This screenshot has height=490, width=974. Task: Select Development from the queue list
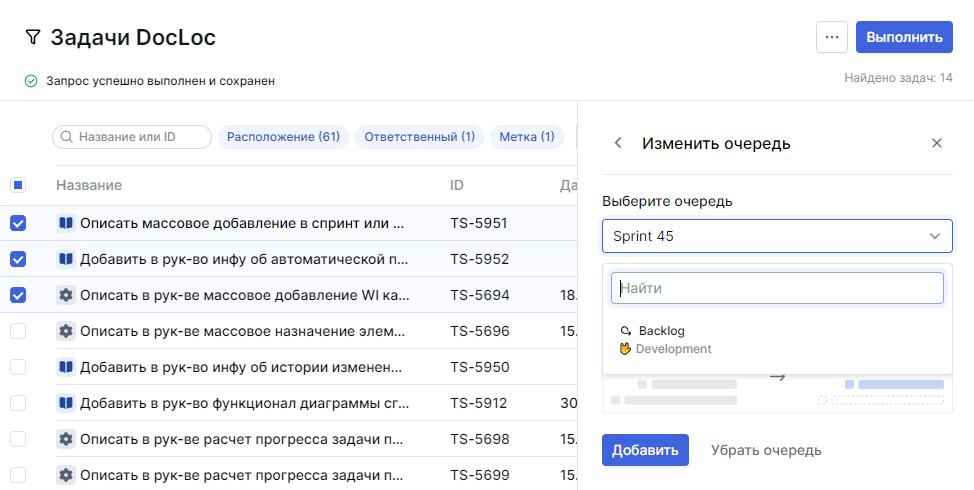click(x=673, y=349)
